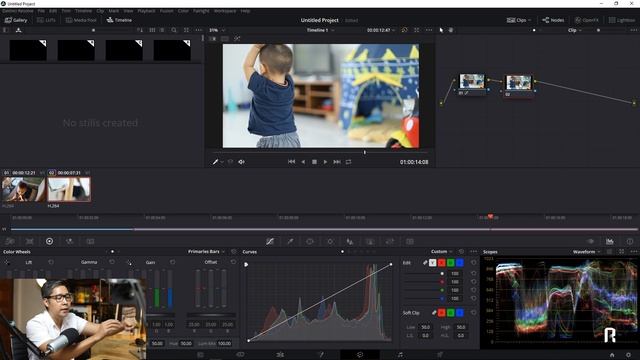Open the viewer timecode display dropdown
Image resolution: width=640 pixels, height=360 pixels.
click(381, 30)
